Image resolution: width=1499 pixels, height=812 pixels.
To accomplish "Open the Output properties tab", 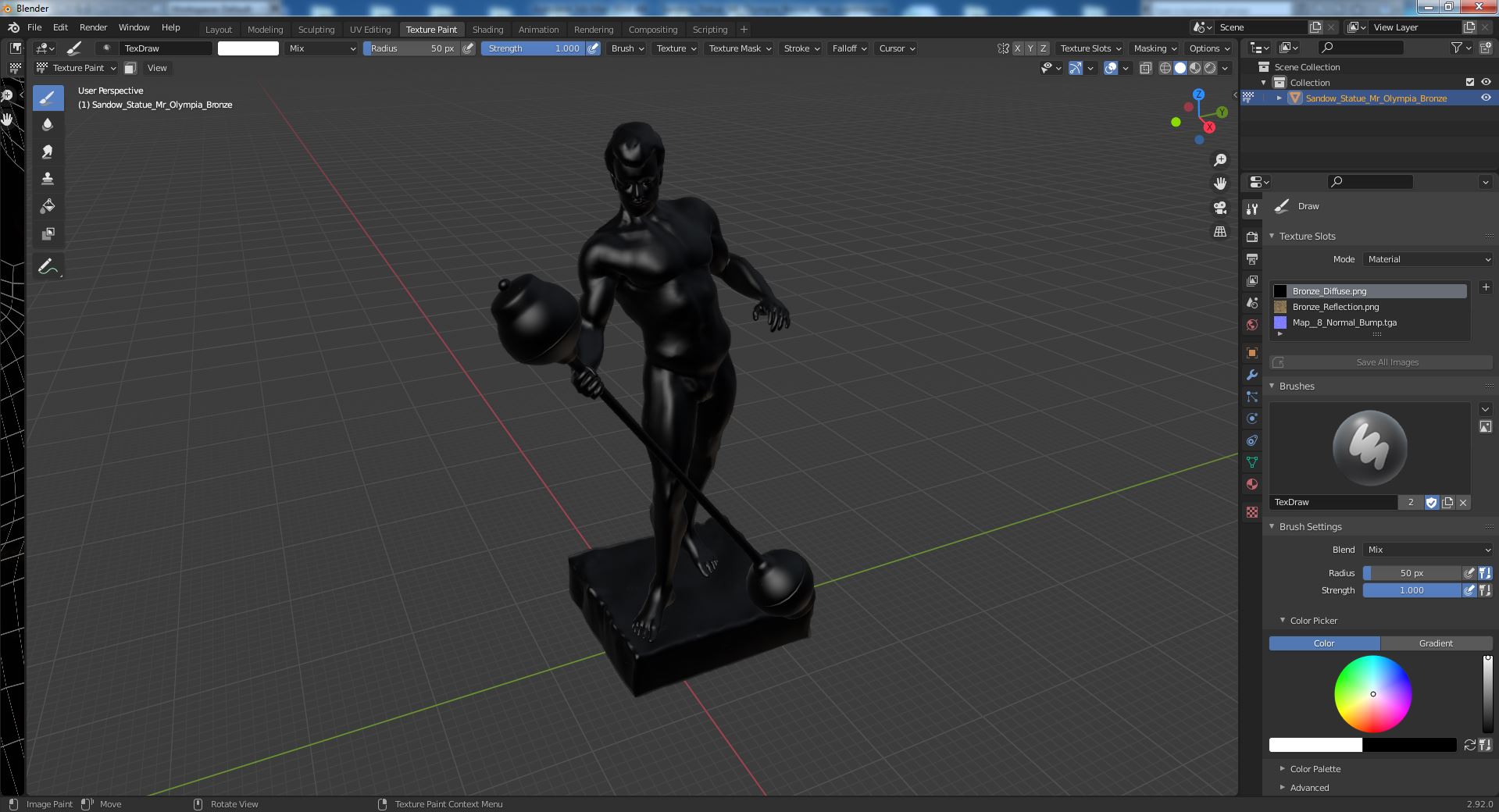I will point(1252,258).
